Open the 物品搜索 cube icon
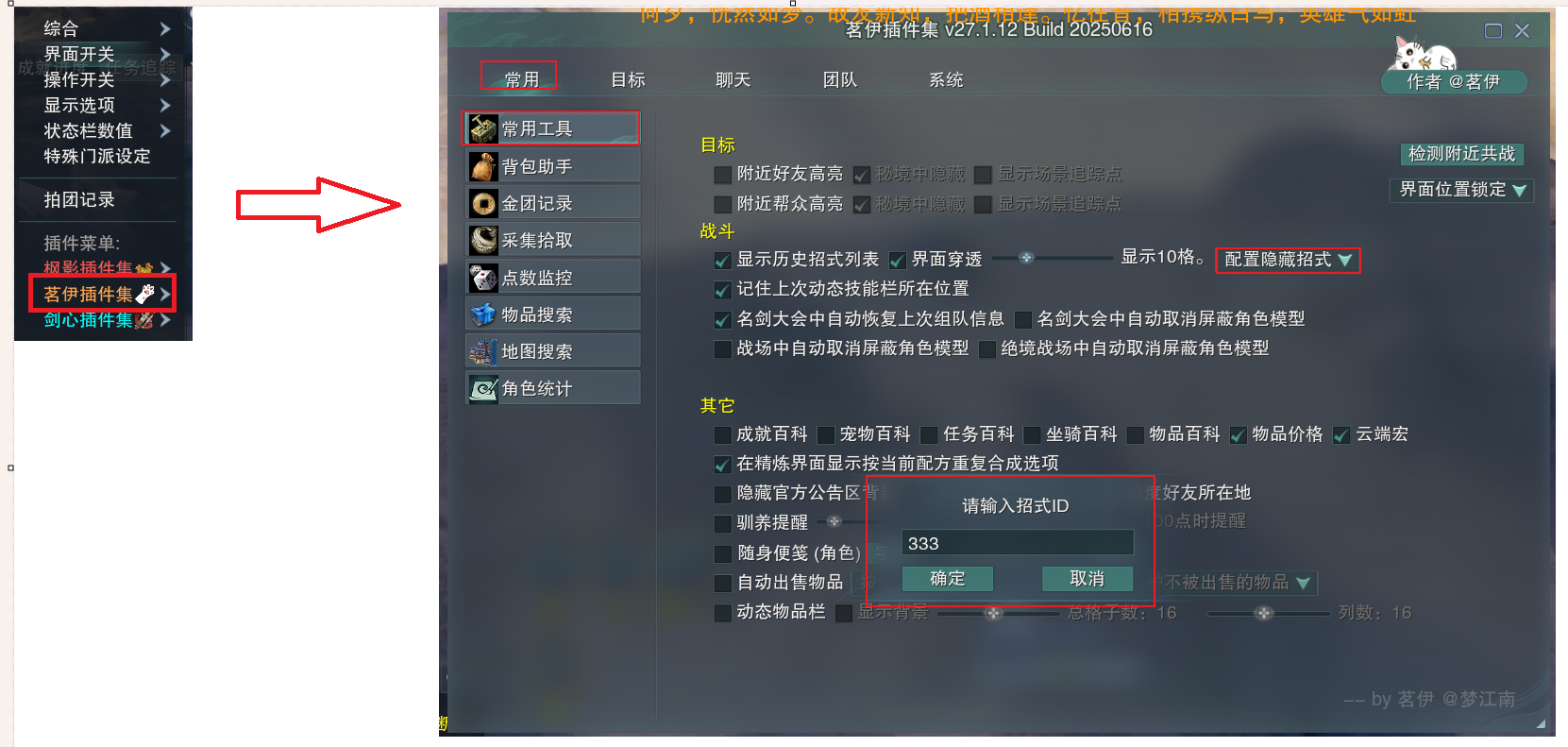This screenshot has height=747, width=1568. [483, 314]
